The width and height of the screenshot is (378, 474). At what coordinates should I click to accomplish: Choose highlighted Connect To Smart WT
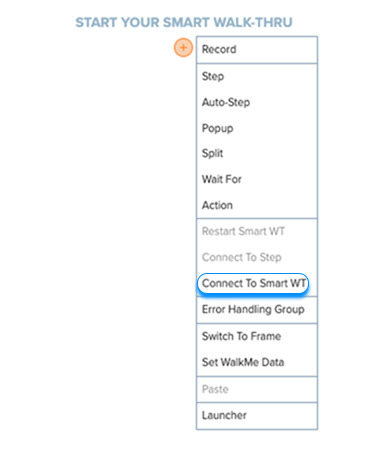pos(253,283)
